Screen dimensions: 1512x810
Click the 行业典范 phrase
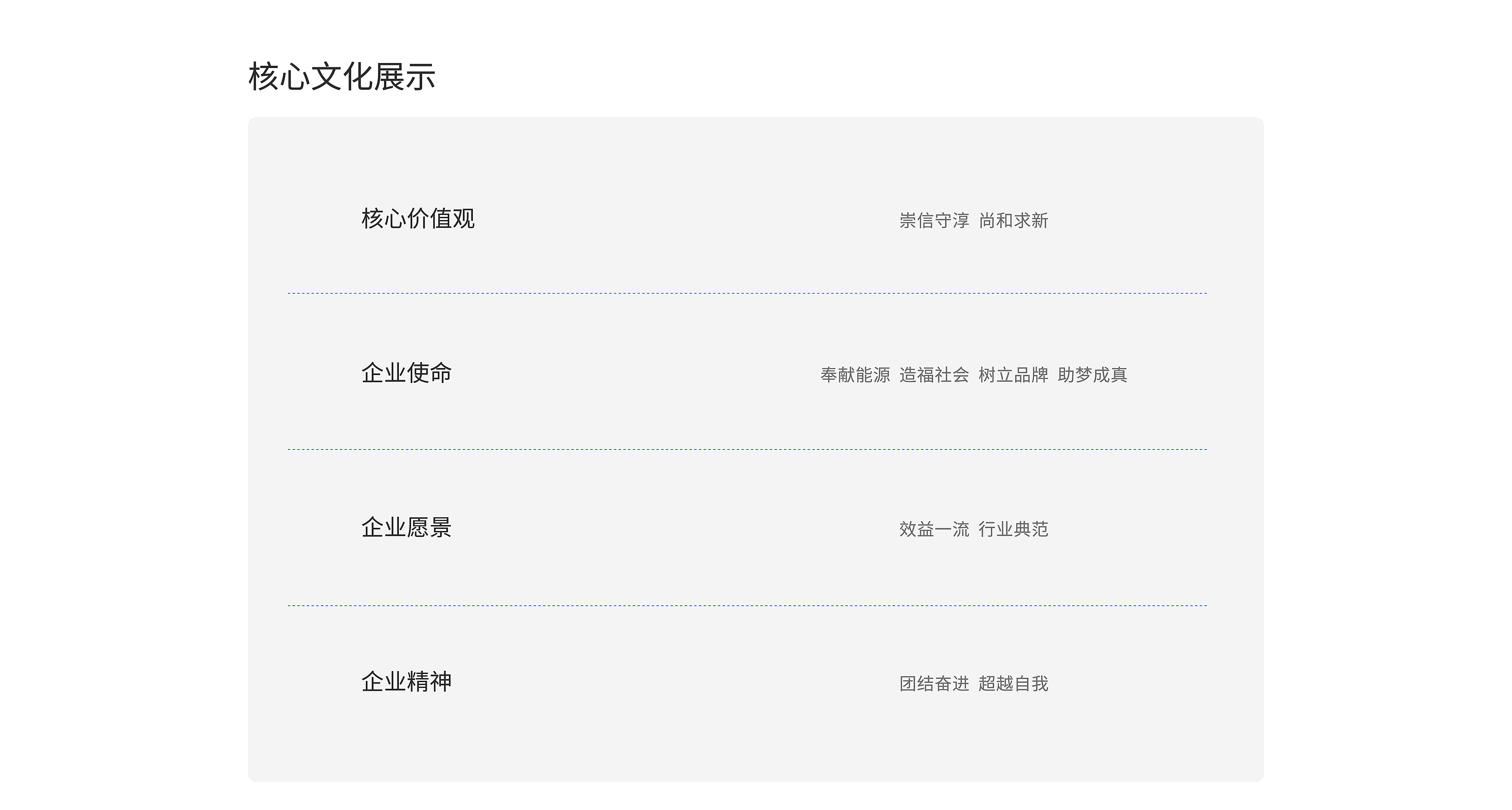[x=1013, y=529]
